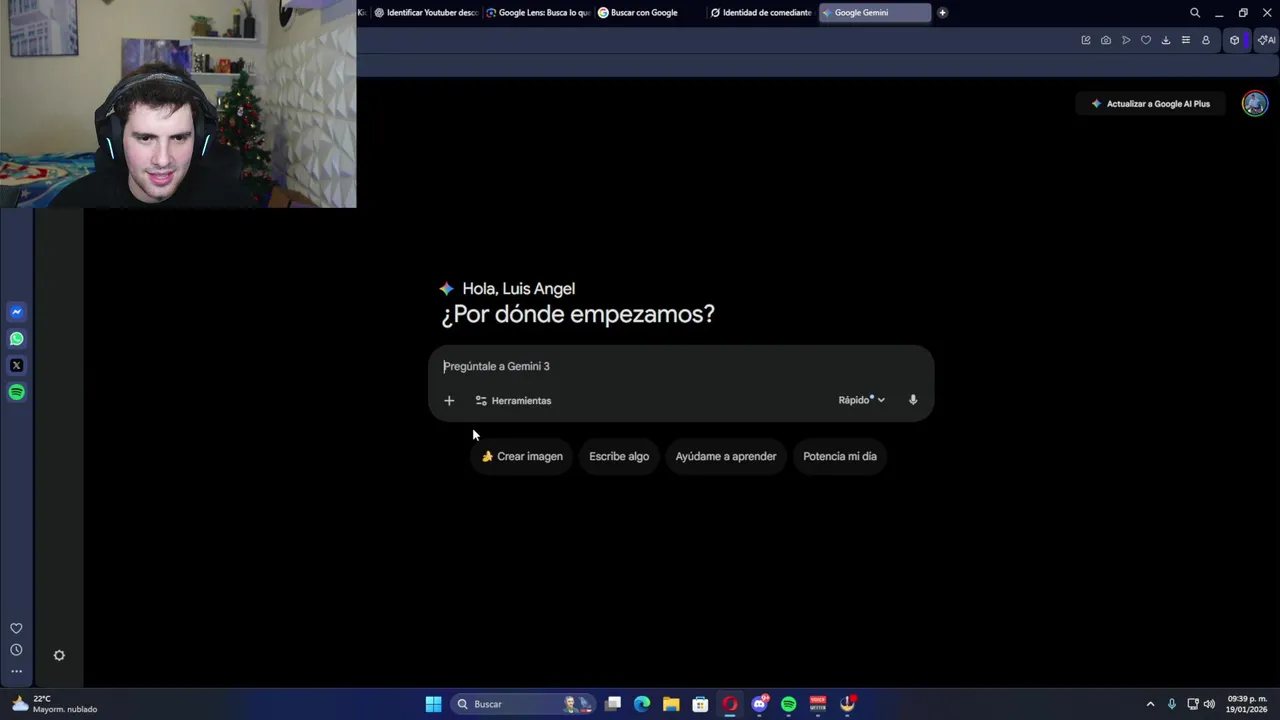1280x720 pixels.
Task: Open X (Twitter) in the sidebar
Action: coord(16,366)
